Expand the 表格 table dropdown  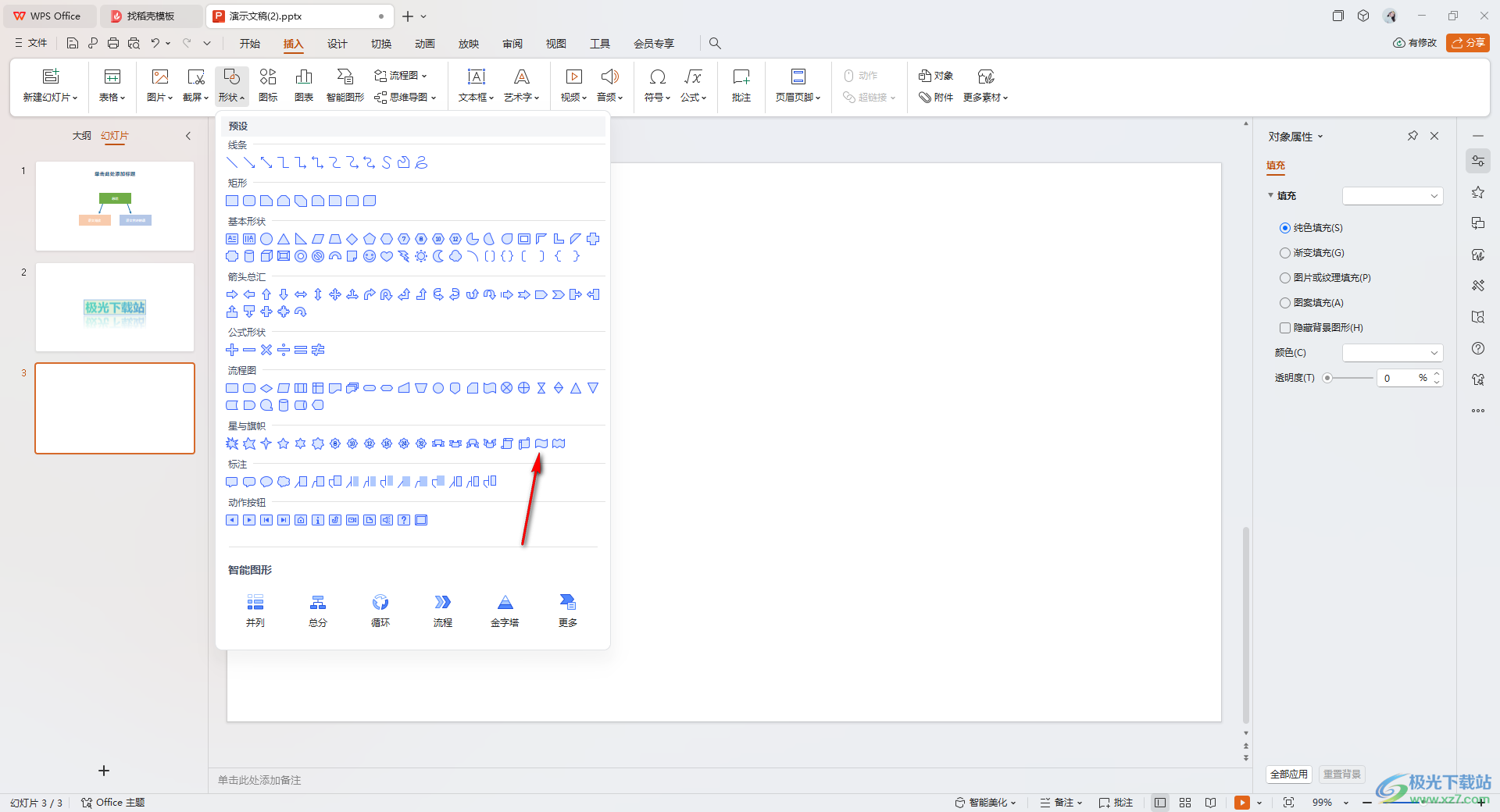[112, 98]
